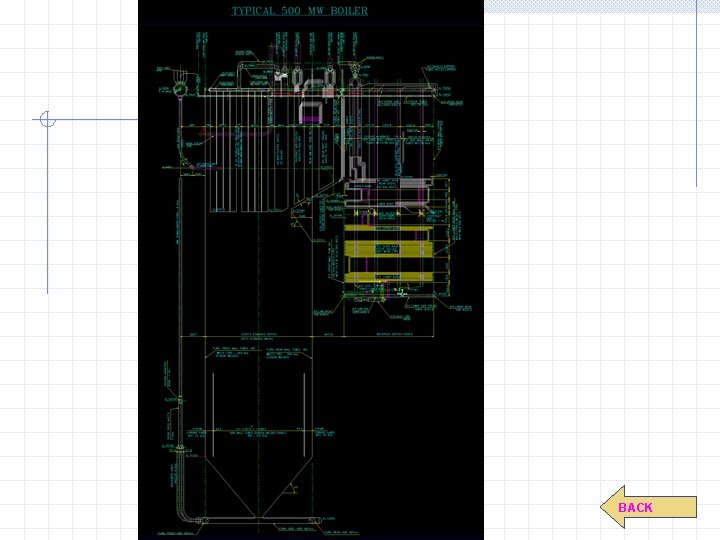This screenshot has height=540, width=720.
Task: Click the horizontal ring header below the hopper
Action: pyautogui.click(x=259, y=520)
